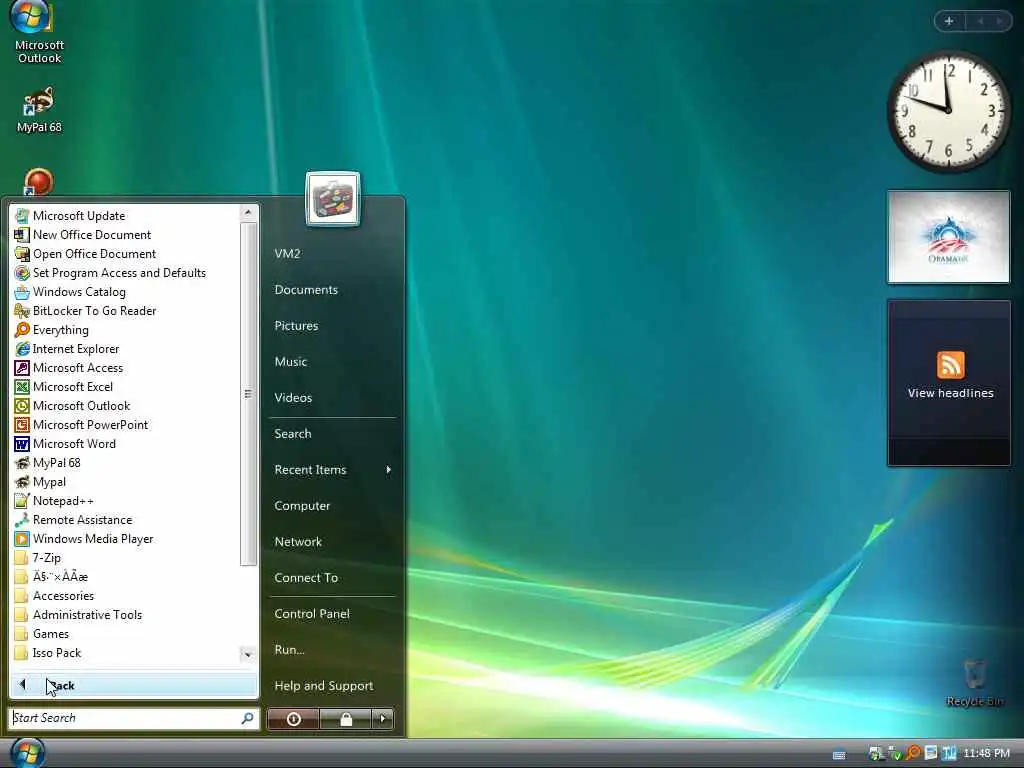The height and width of the screenshot is (768, 1024).
Task: Click View headlines in the feed gadget
Action: [950, 393]
